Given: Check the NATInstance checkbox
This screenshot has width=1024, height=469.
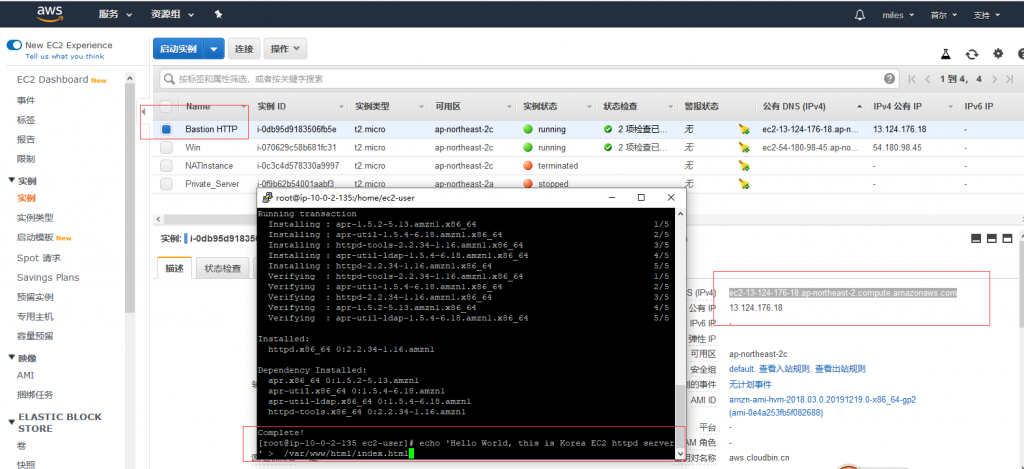Looking at the screenshot, I should [166, 166].
